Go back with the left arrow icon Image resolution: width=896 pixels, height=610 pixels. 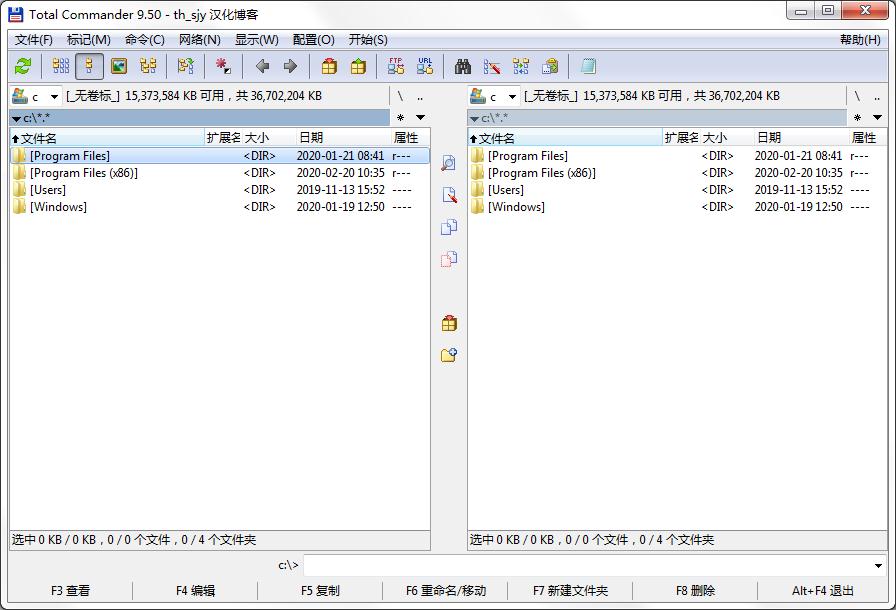point(262,66)
